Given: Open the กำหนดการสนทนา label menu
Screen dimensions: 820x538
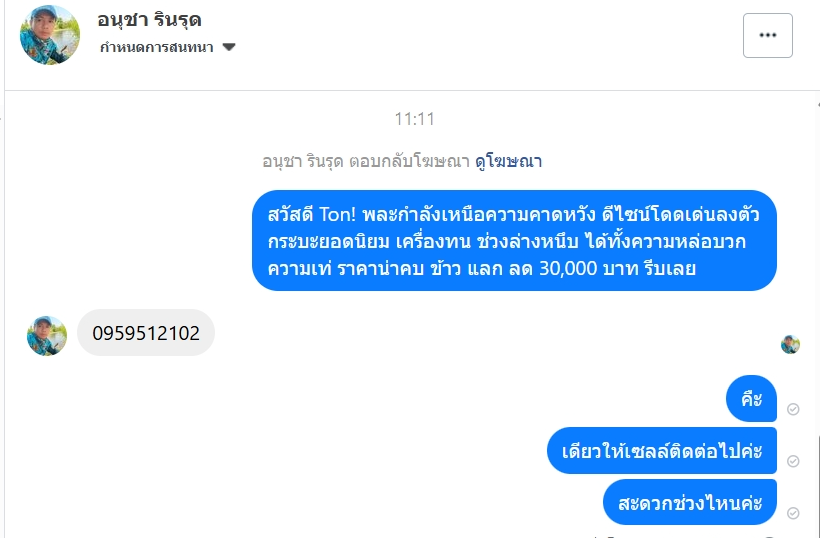Looking at the screenshot, I should click(x=157, y=47).
